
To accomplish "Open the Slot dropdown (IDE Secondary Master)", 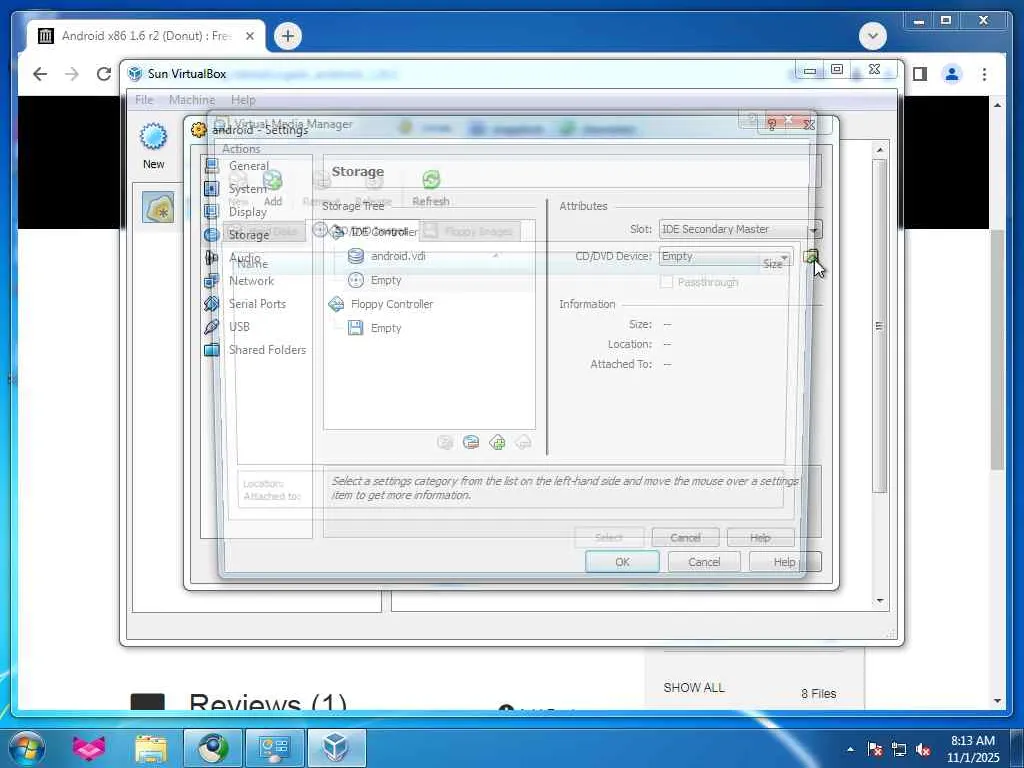I will (x=740, y=229).
